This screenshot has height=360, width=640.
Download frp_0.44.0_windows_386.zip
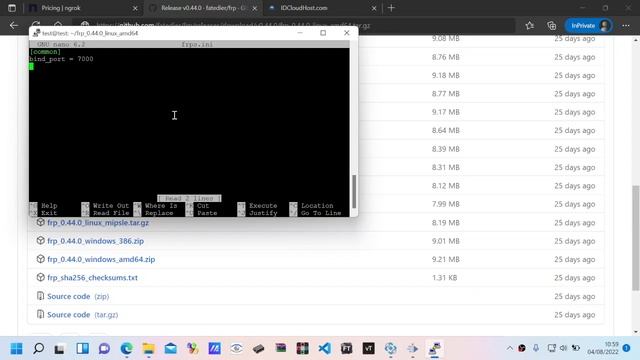(x=96, y=241)
